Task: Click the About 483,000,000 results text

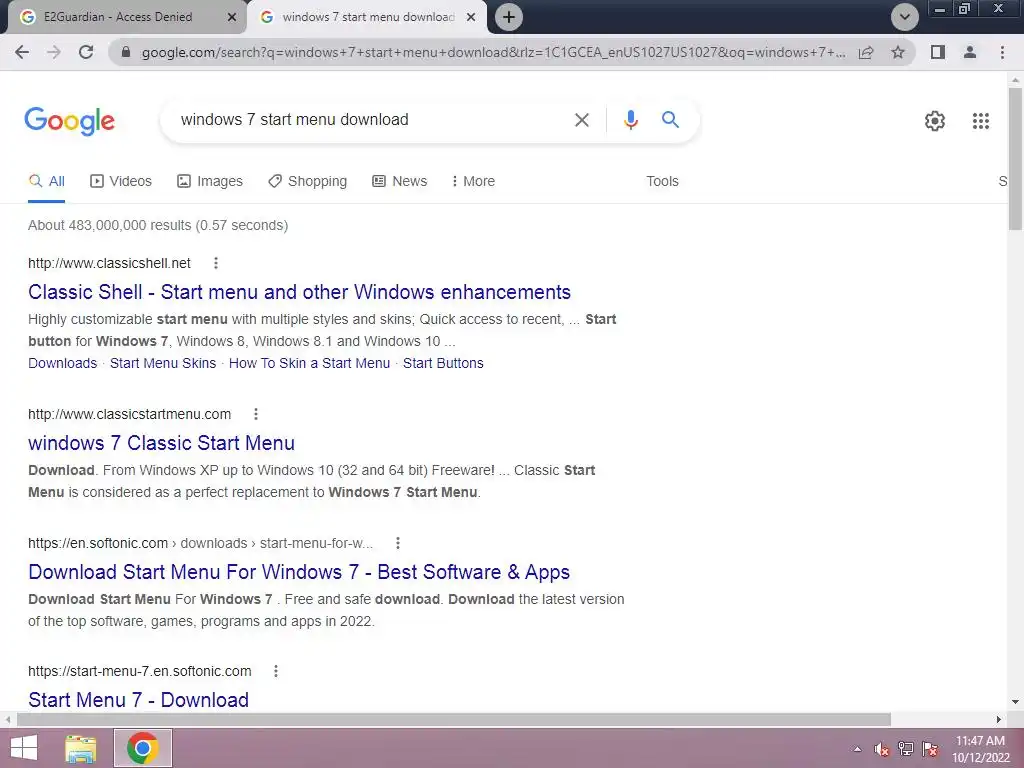Action: coord(157,225)
